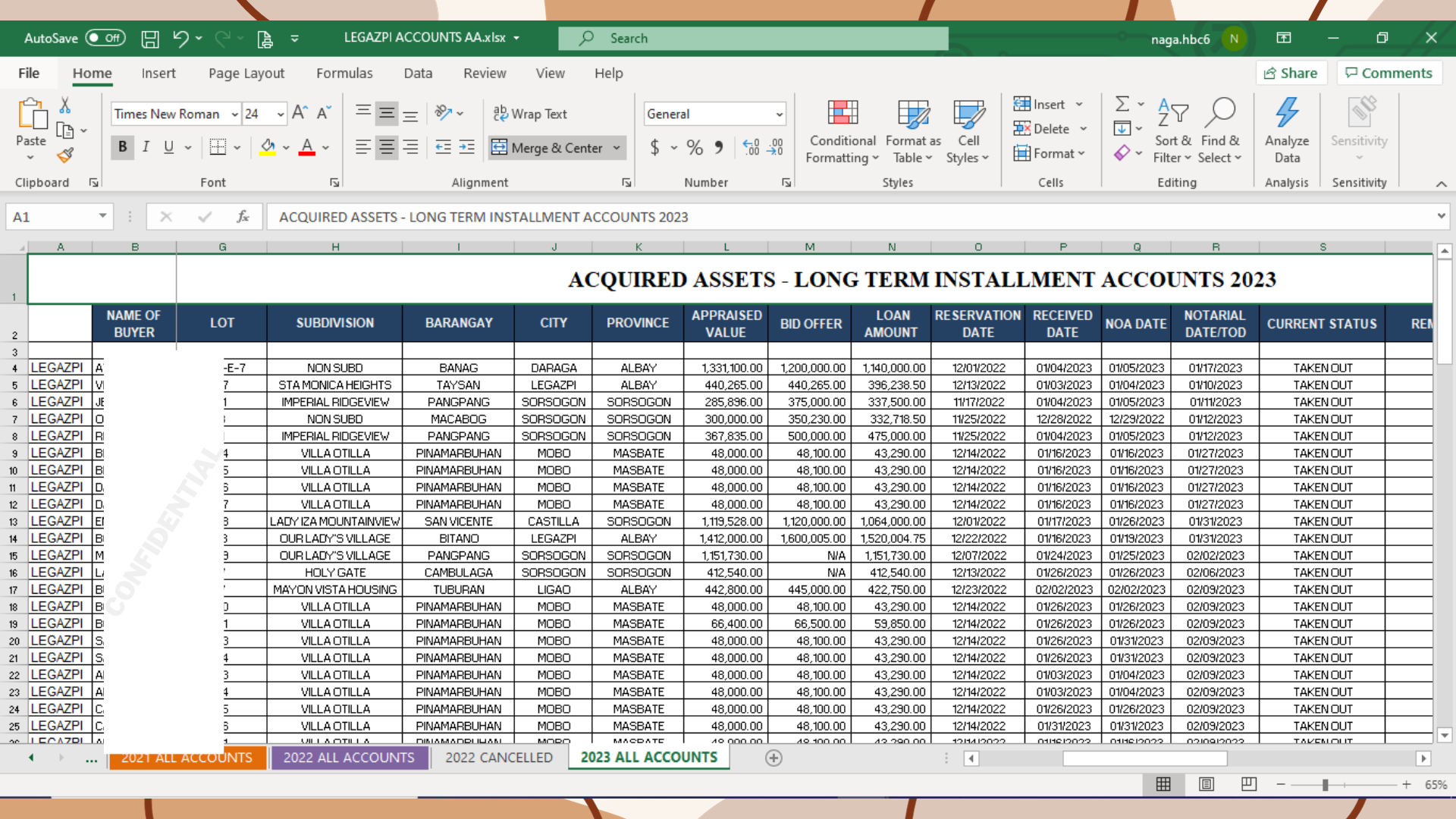Click the Undo arrow icon
The width and height of the screenshot is (1456, 819).
(180, 39)
